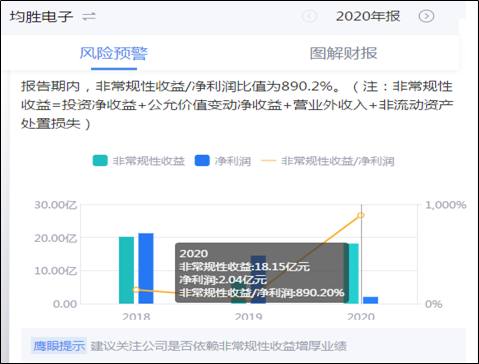Viewport: 479px width, 364px height.
Task: Click 2018 teal 非常规性收益 bar
Action: click(x=126, y=270)
